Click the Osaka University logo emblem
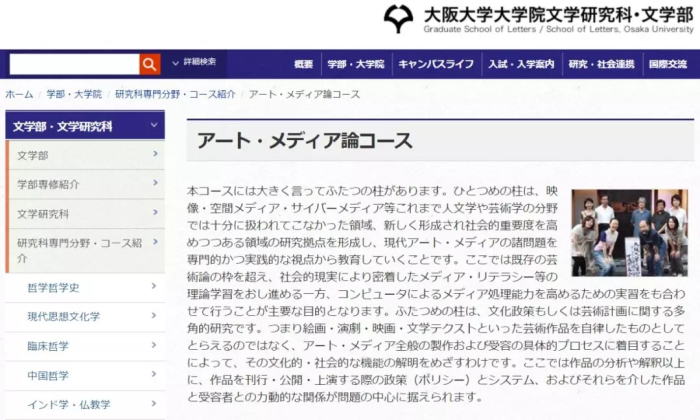 [x=399, y=19]
